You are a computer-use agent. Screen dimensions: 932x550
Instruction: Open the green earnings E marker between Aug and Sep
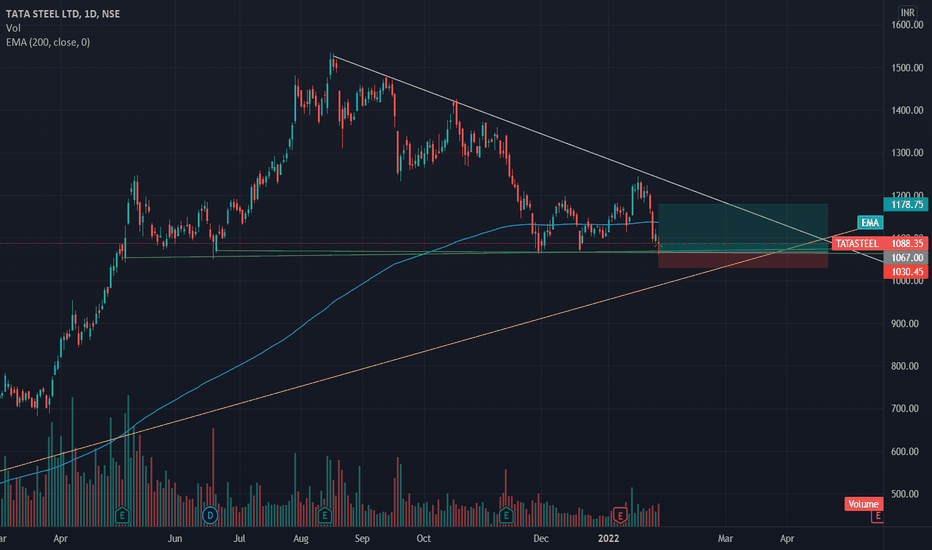coord(325,515)
